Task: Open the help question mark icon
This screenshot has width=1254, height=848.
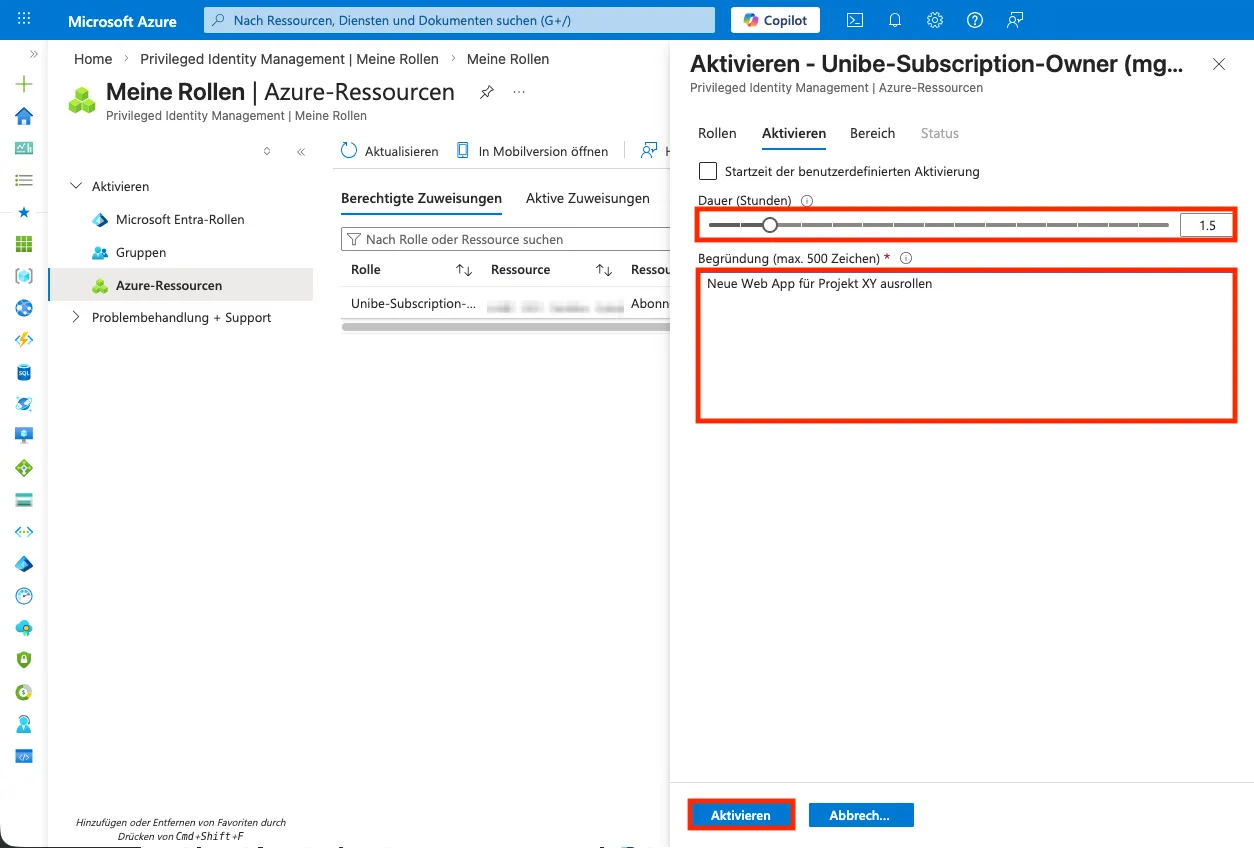Action: [x=975, y=20]
